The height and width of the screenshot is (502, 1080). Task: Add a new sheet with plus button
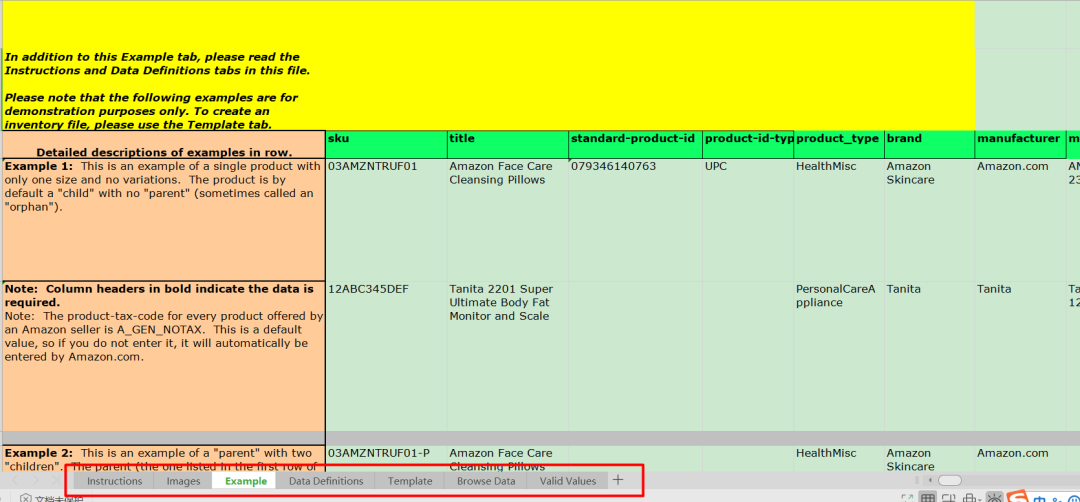click(x=618, y=480)
